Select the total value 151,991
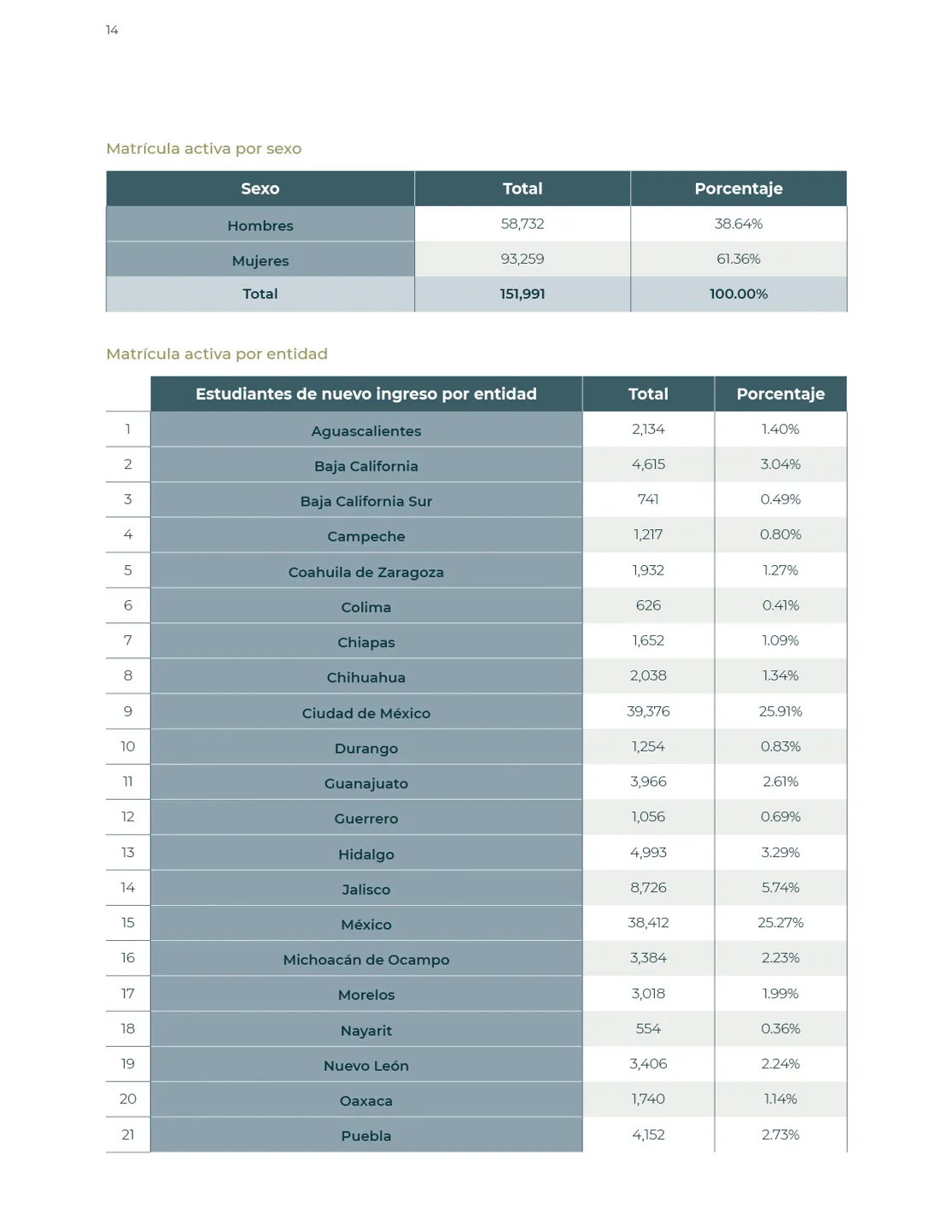The width and height of the screenshot is (952, 1232). [x=523, y=294]
